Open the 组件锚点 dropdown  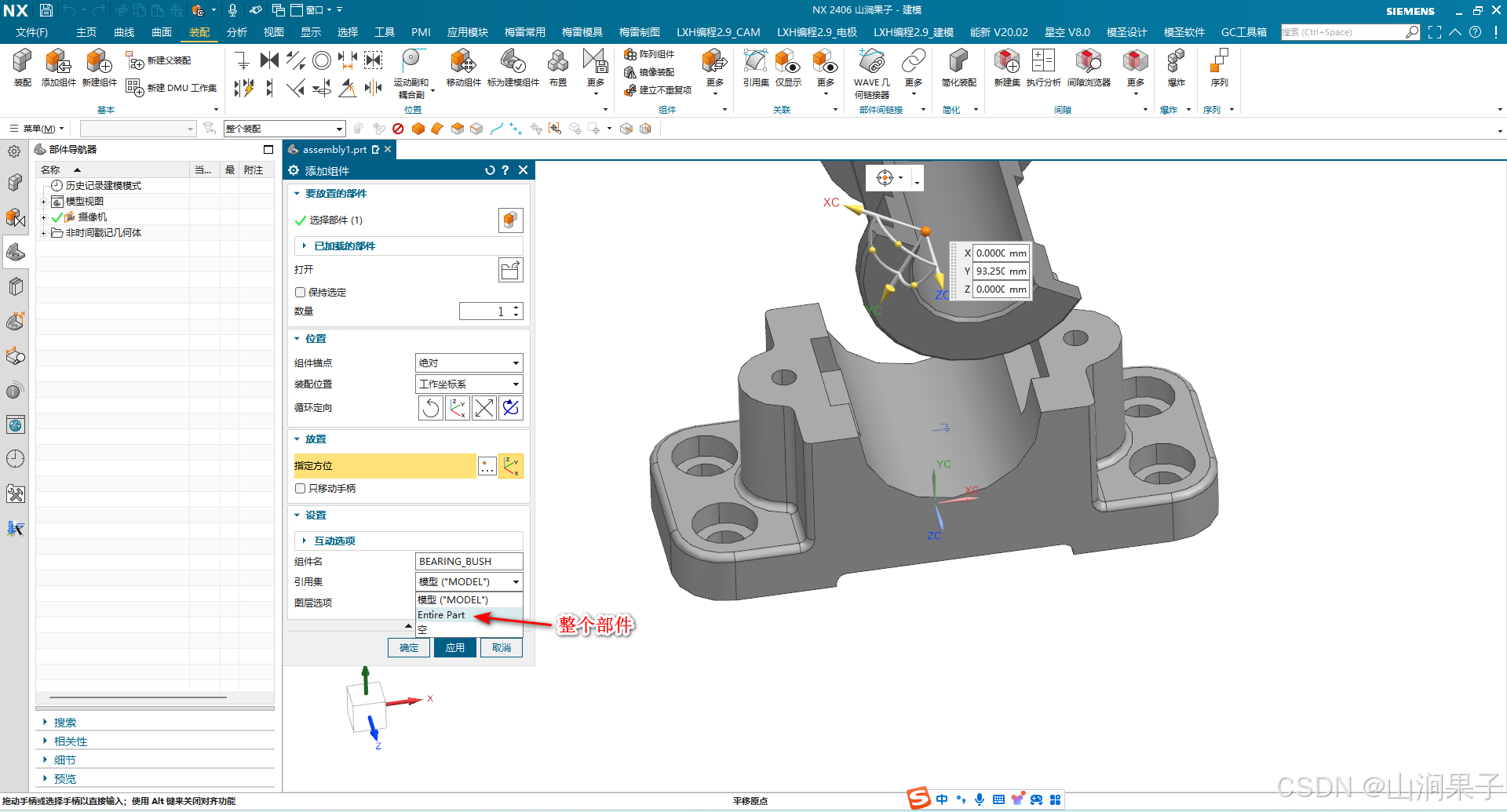pos(469,363)
